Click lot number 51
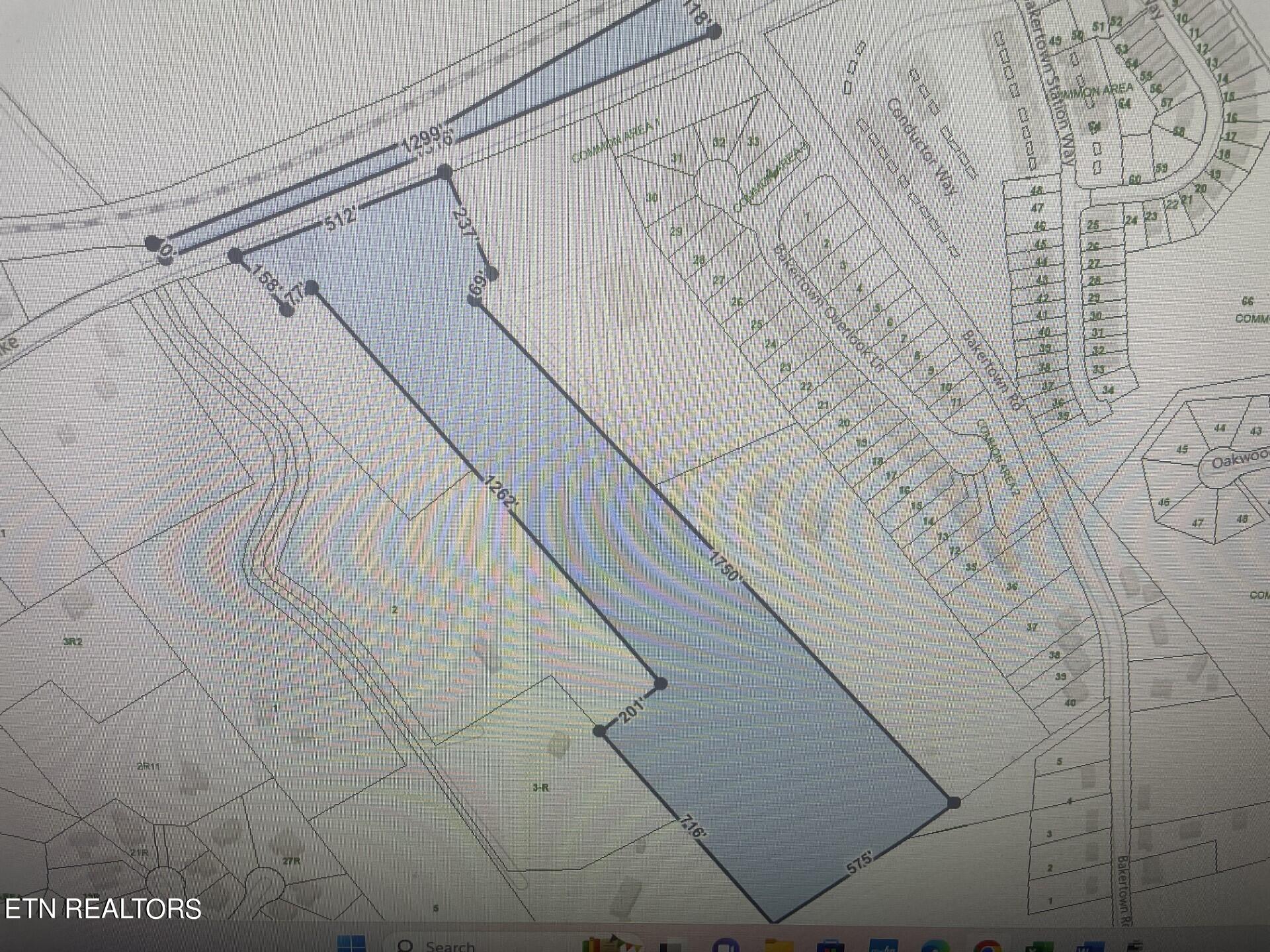Viewport: 1270px width, 952px height. point(1099,27)
